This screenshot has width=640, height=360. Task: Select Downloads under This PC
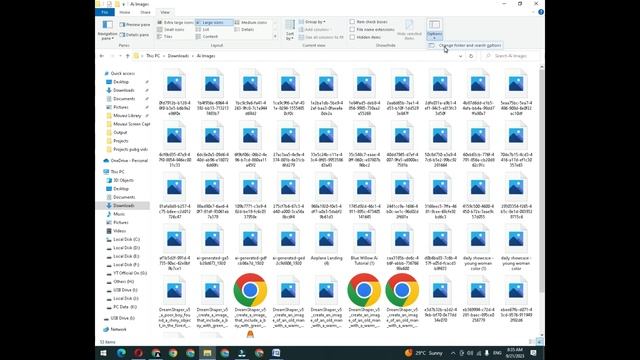(124, 206)
